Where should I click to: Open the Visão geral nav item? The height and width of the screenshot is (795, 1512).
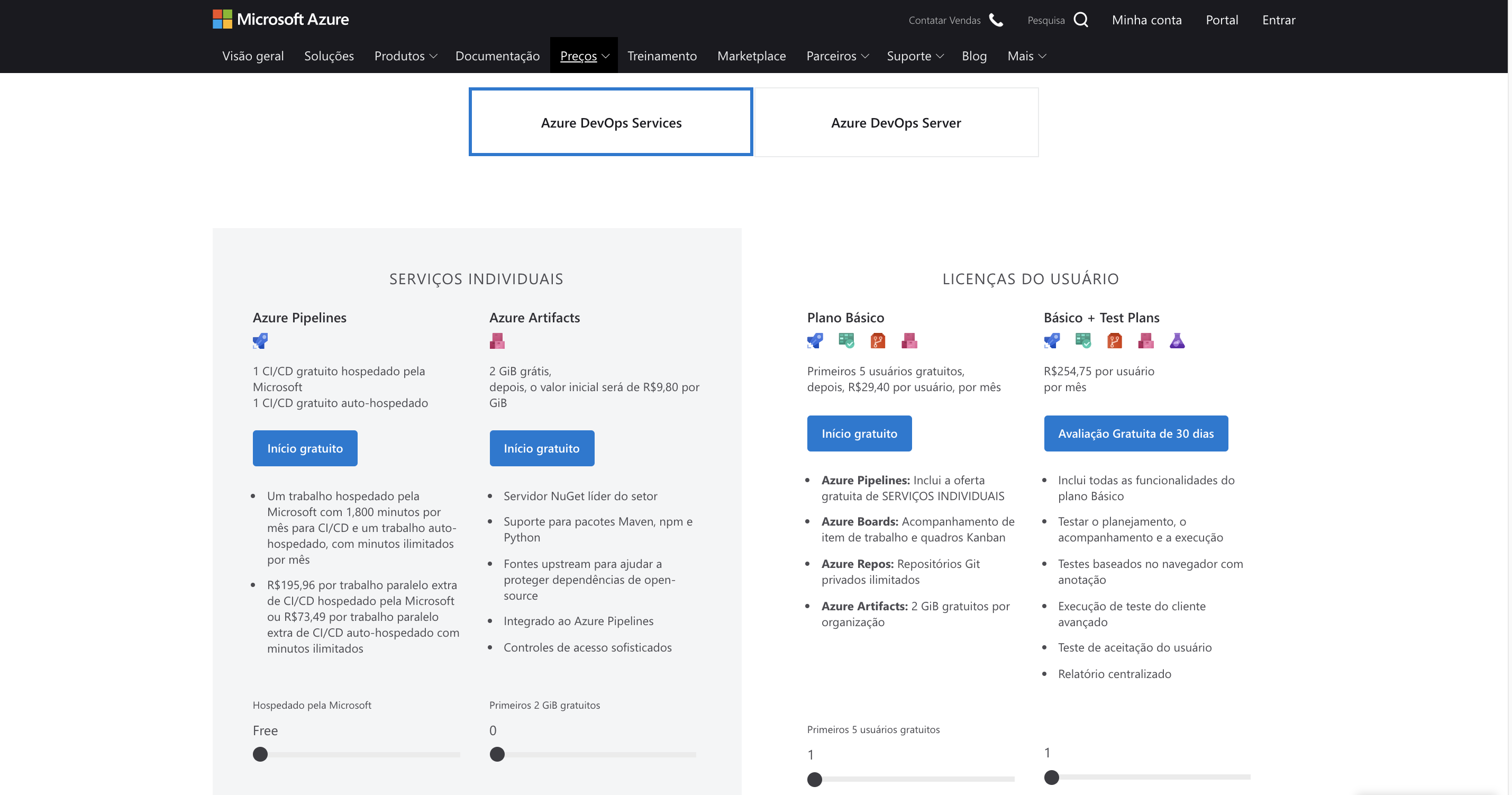pyautogui.click(x=253, y=56)
